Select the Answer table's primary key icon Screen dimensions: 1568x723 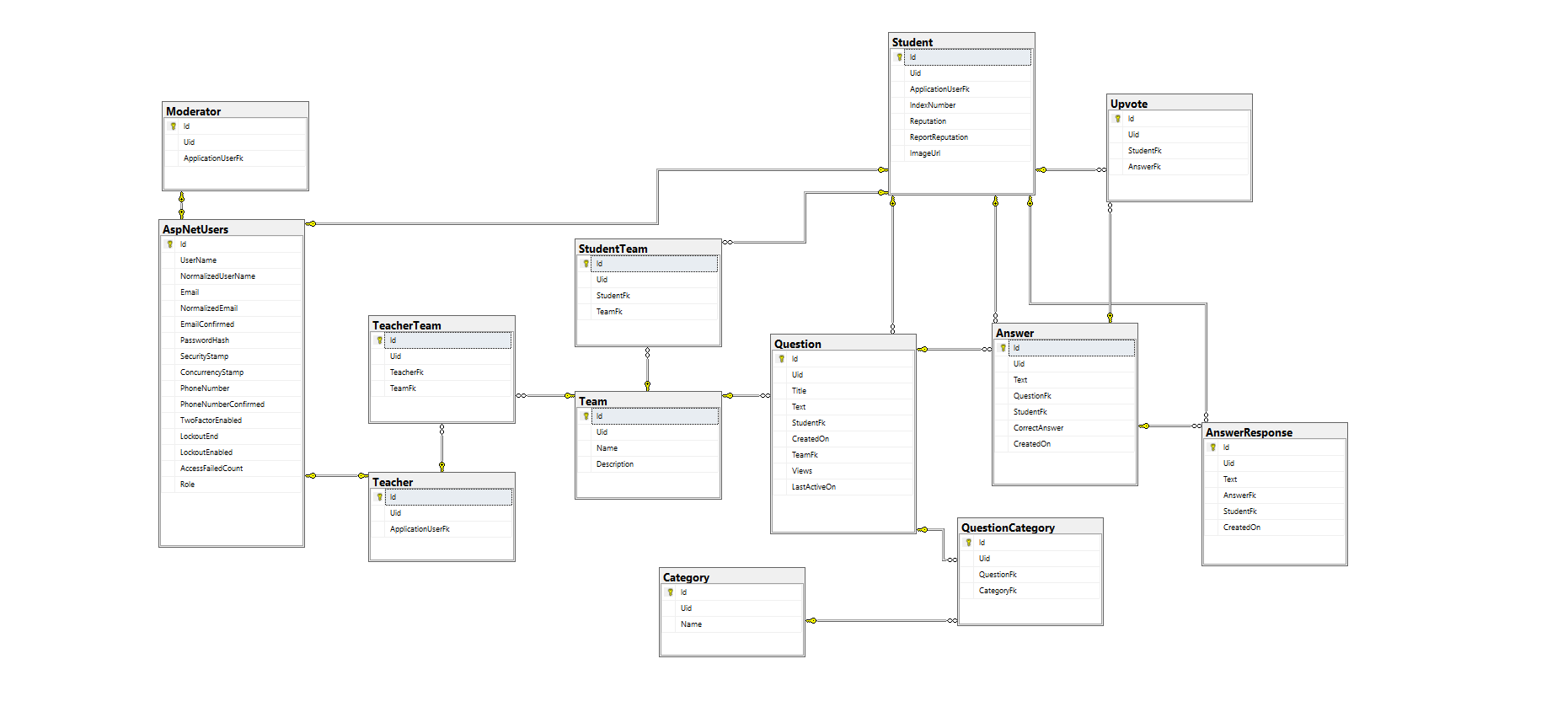tap(1003, 348)
